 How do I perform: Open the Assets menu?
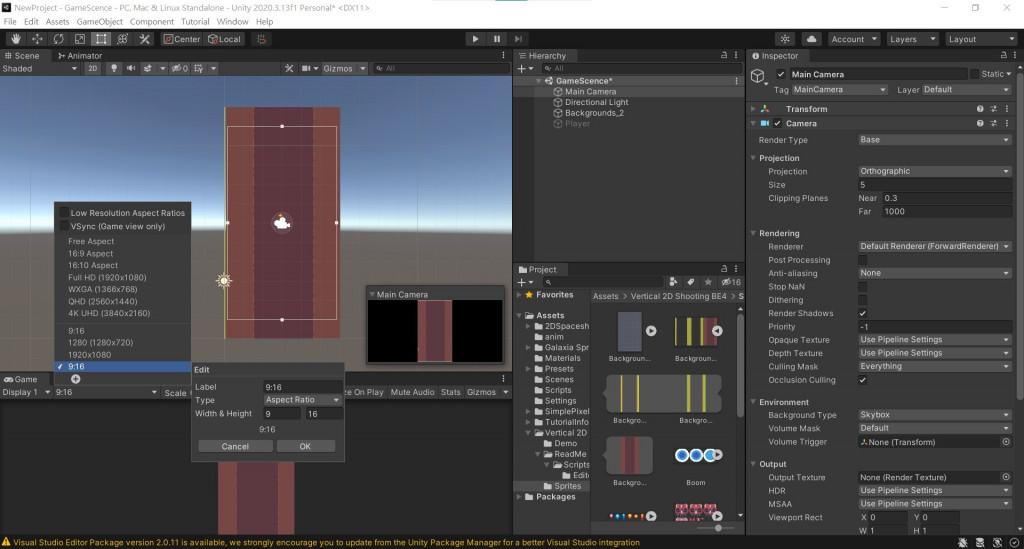[57, 22]
